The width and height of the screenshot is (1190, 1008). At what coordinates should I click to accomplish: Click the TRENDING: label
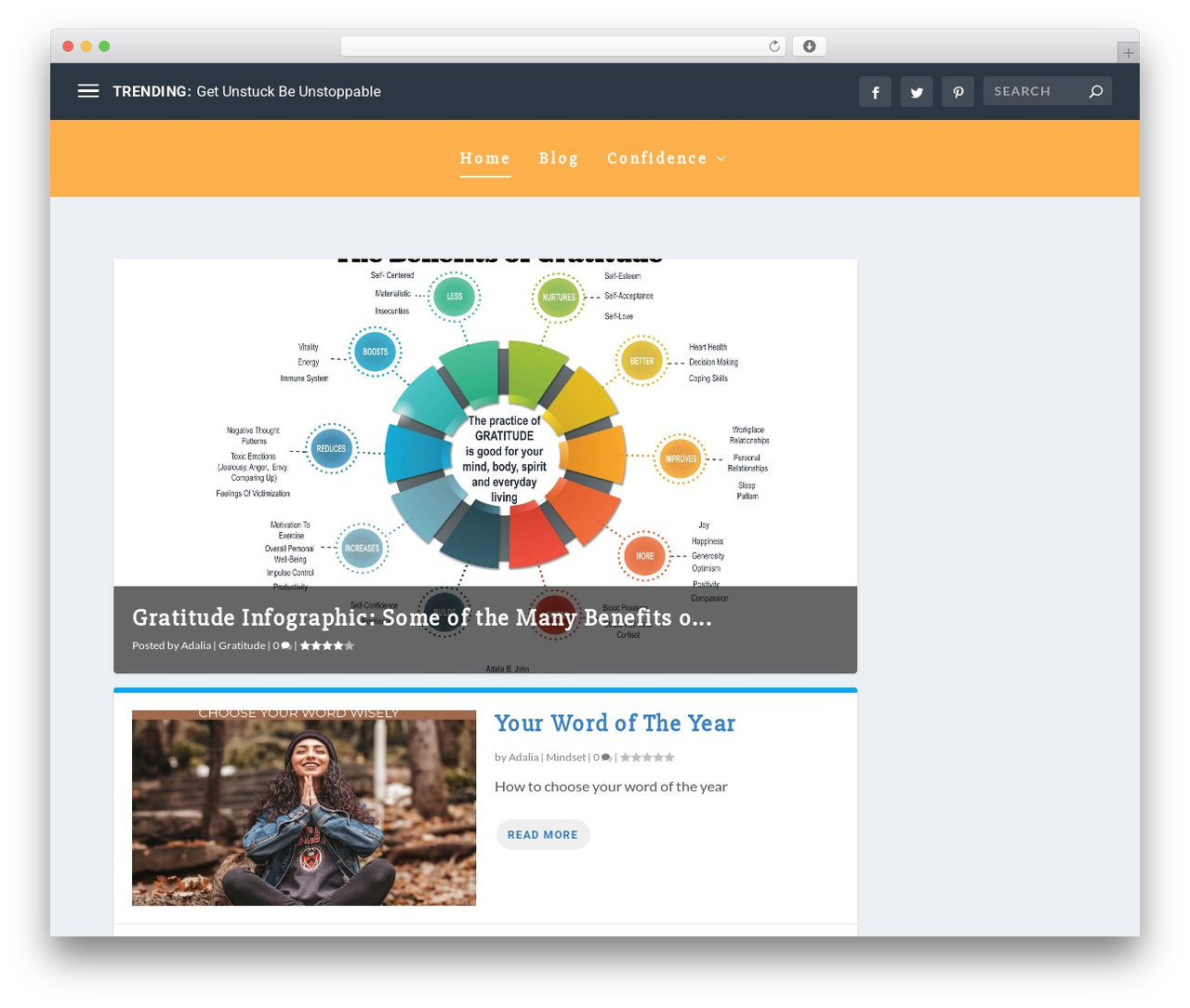[152, 91]
